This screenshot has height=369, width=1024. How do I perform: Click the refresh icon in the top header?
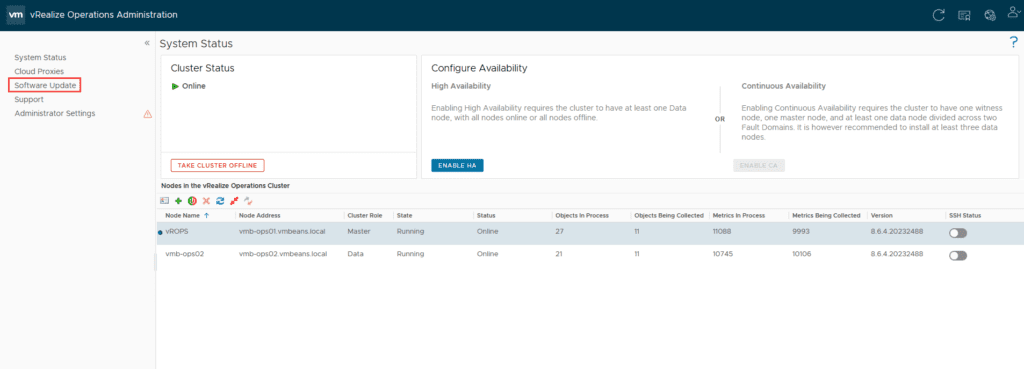(938, 15)
